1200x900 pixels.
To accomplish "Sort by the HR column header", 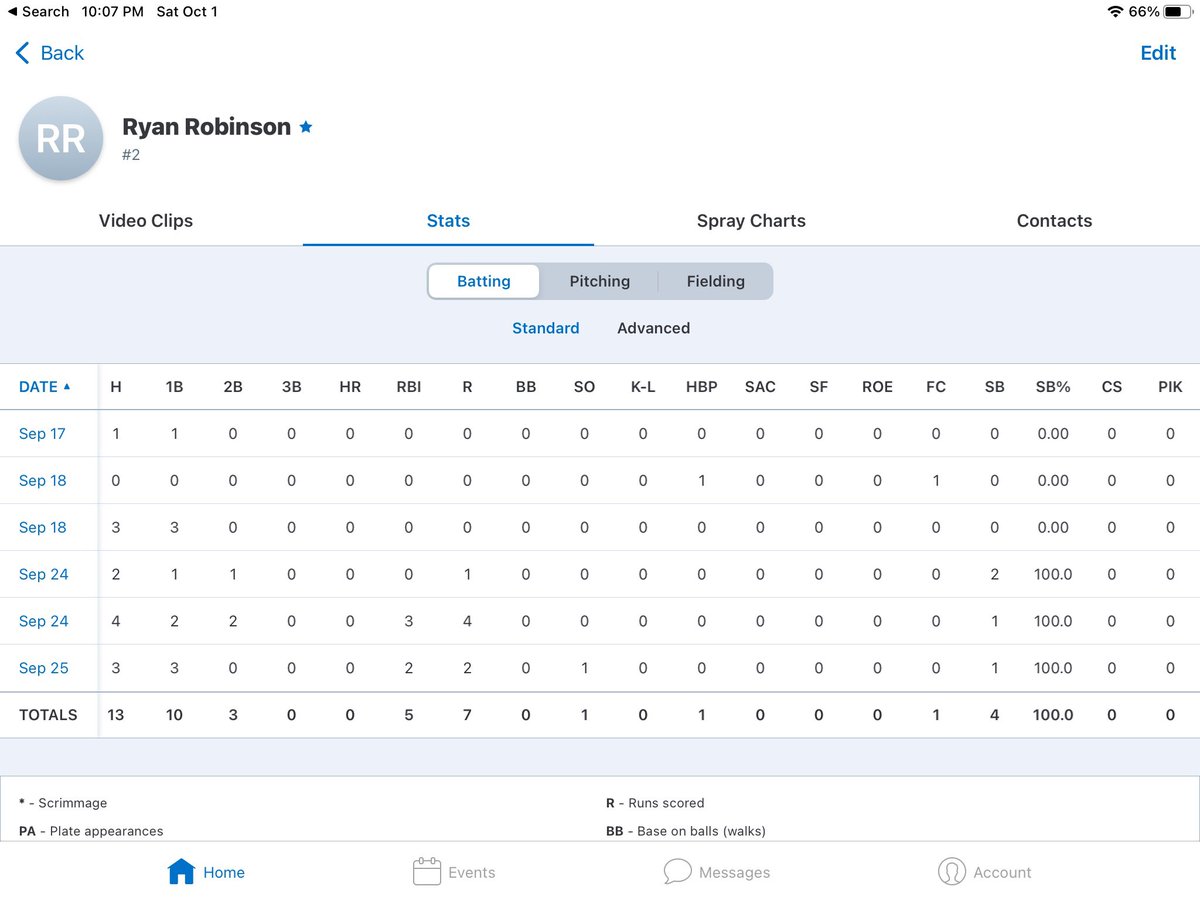I will tap(350, 387).
